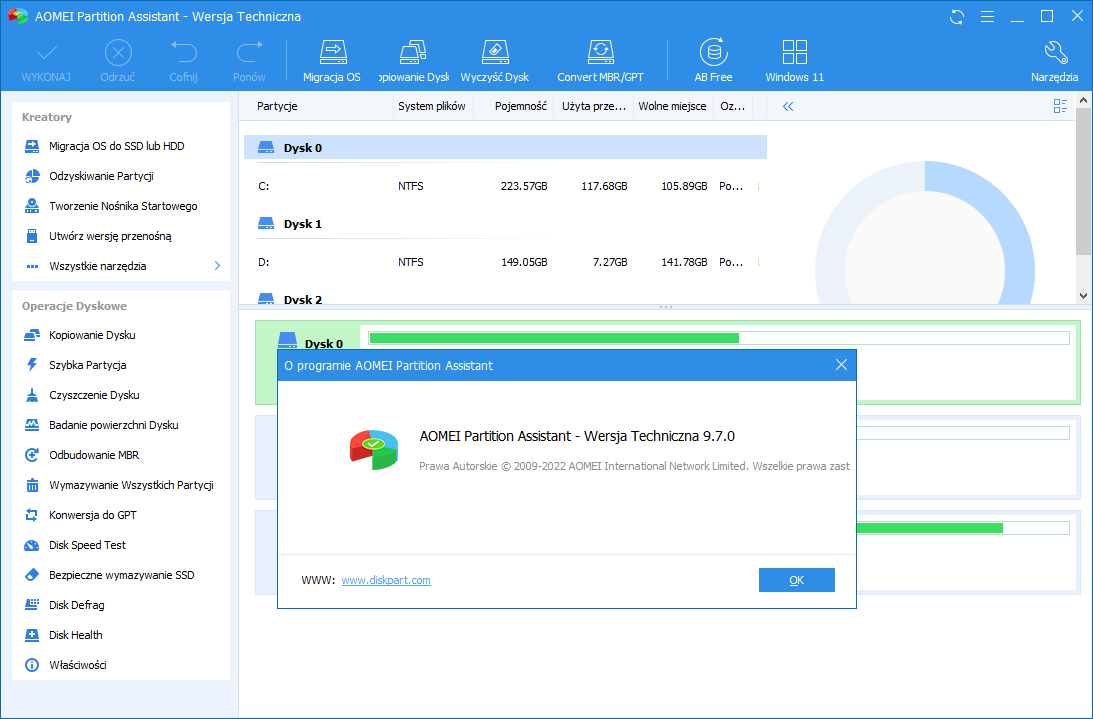
Task: Click the partition list scrollbar down arrow
Action: tap(1083, 296)
